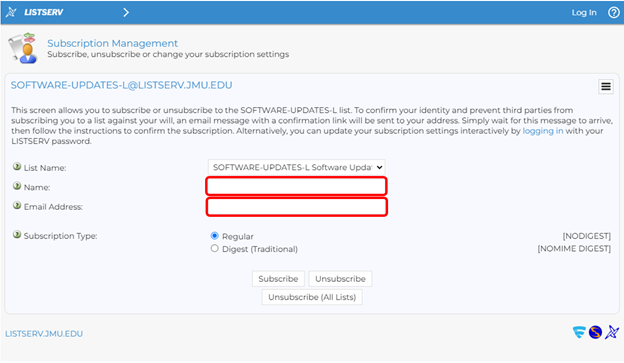Open the List Name dropdown
Viewport: 624px width, 363px height.
coord(296,167)
